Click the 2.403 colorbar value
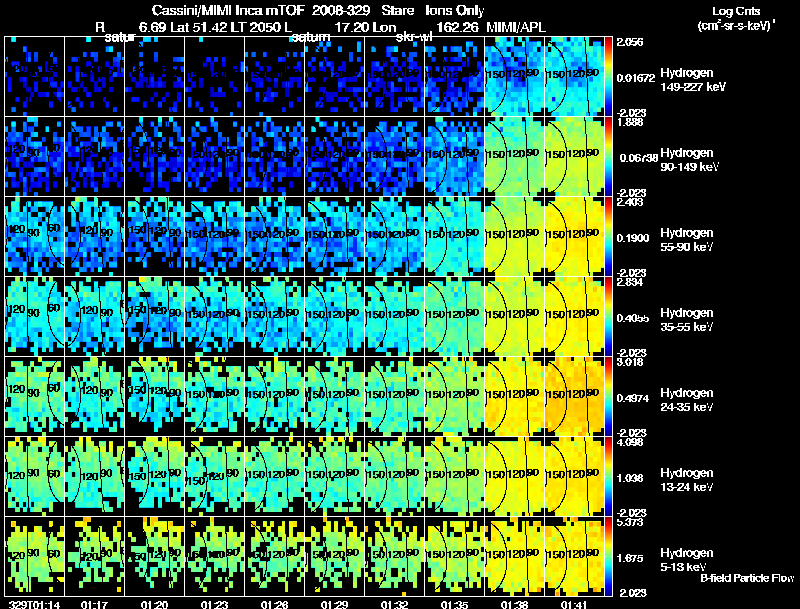This screenshot has width=800, height=609. 630,202
